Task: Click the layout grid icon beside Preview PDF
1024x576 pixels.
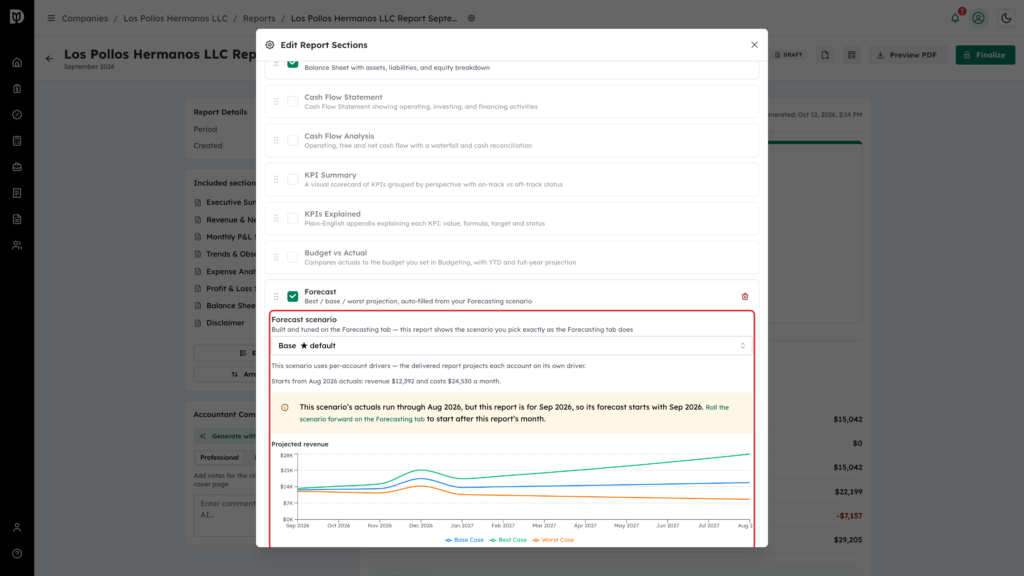Action: [852, 55]
